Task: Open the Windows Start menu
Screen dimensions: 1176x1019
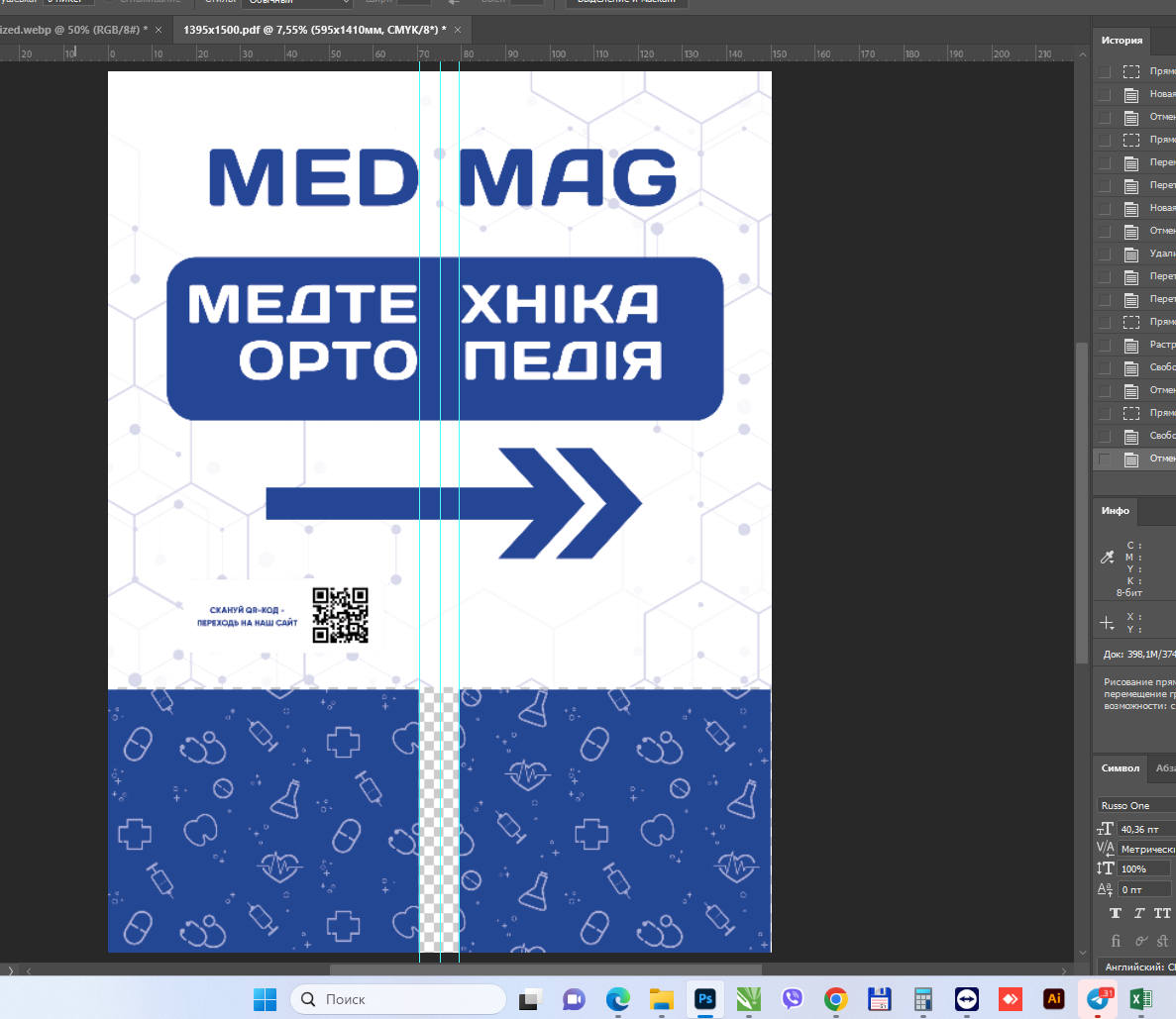Action: (x=265, y=999)
